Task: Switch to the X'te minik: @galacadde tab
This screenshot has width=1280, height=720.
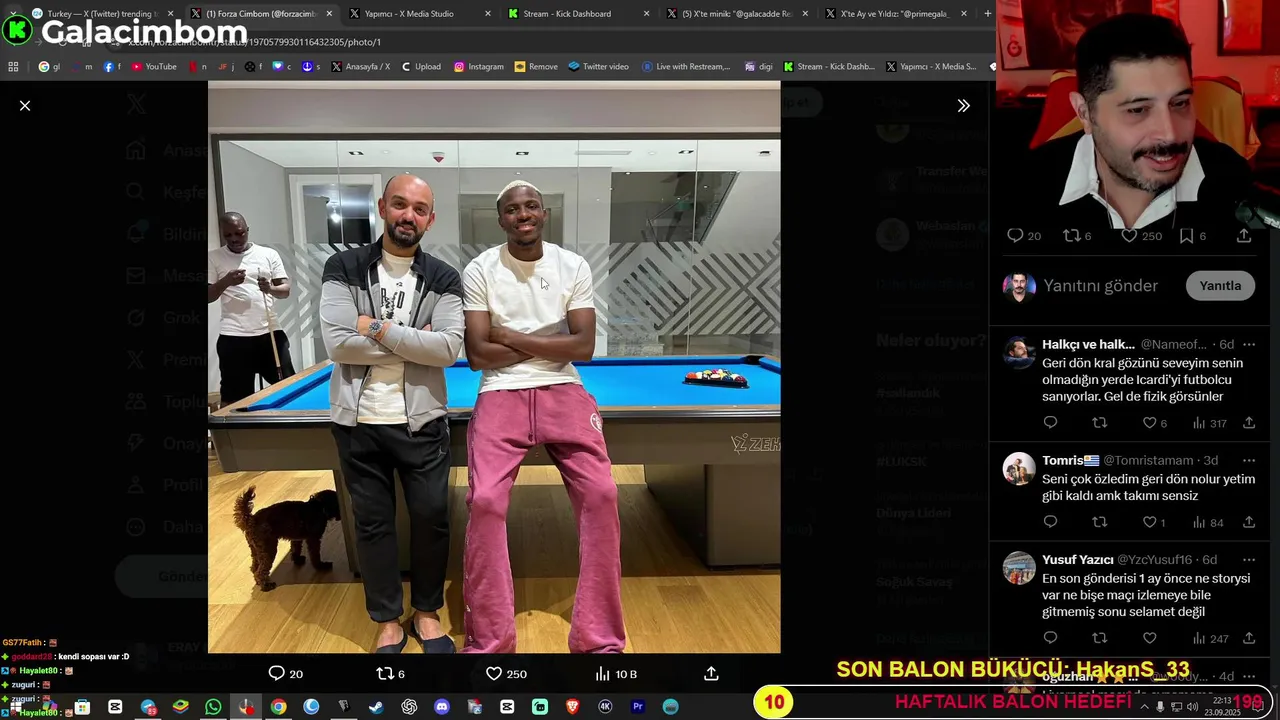Action: coord(737,14)
